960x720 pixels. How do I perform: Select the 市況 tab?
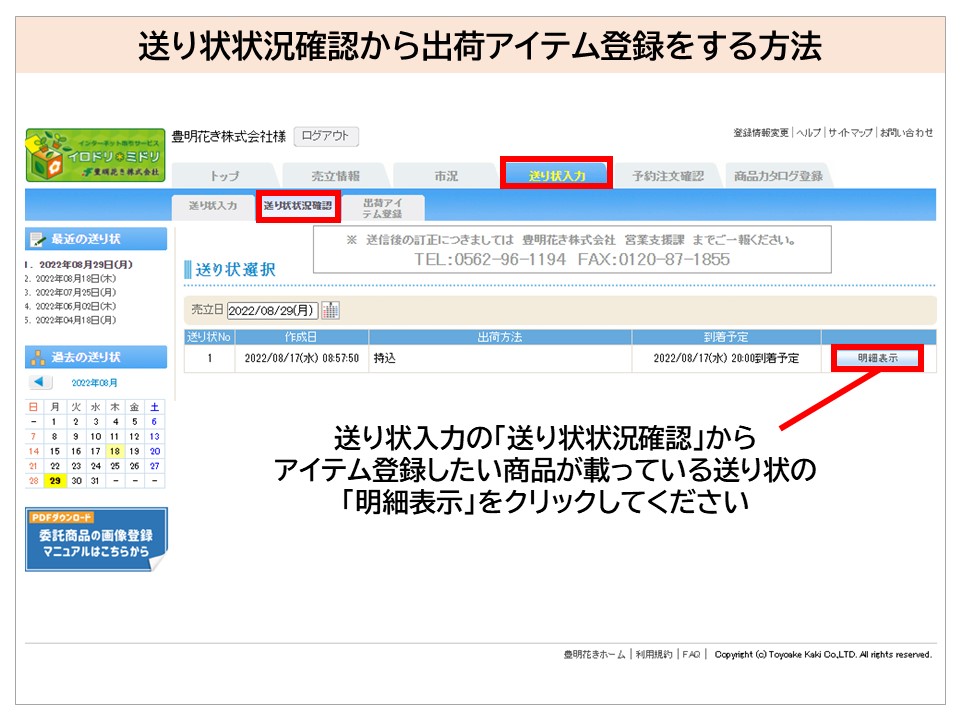coord(445,176)
